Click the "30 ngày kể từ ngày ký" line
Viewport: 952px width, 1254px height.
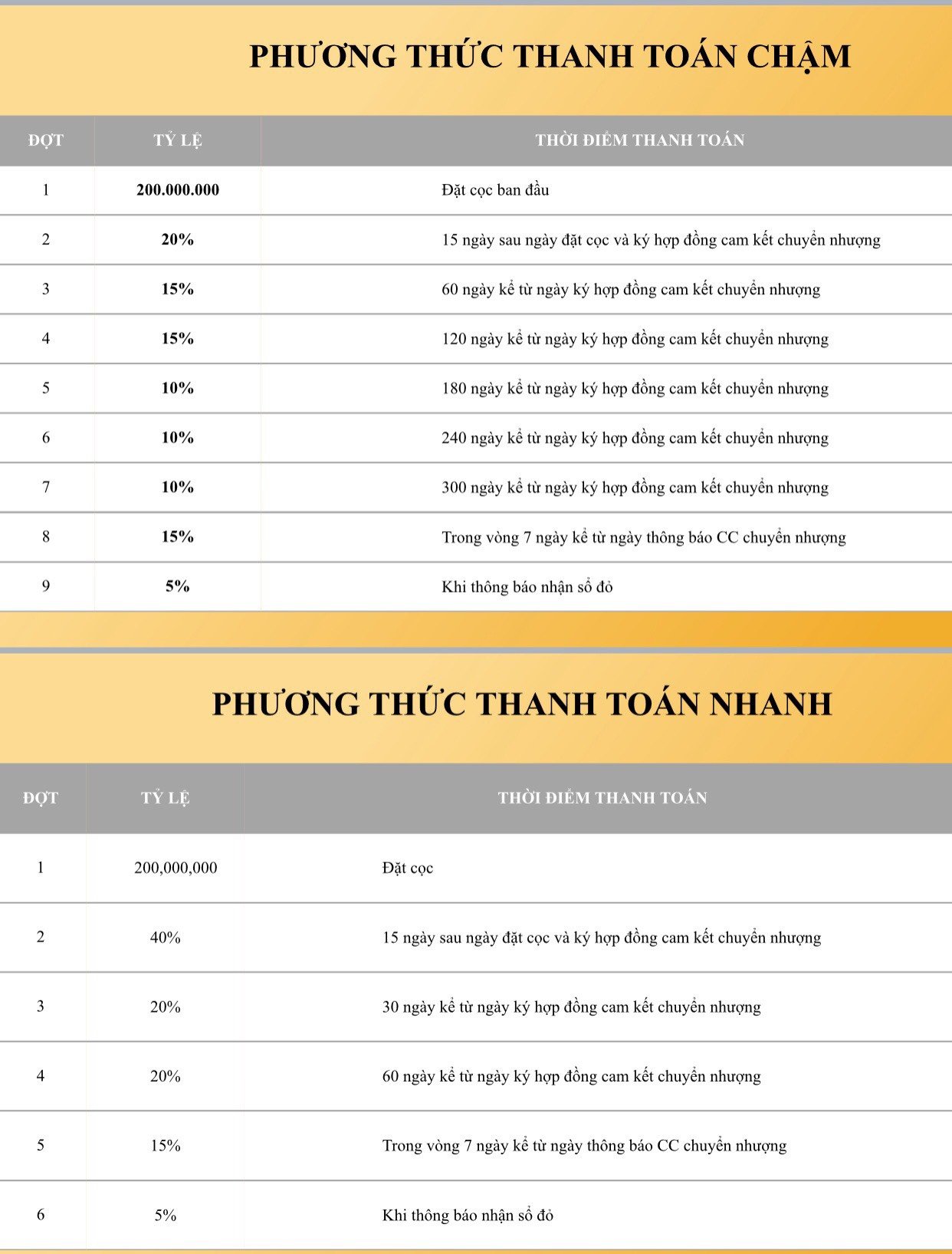[571, 1007]
